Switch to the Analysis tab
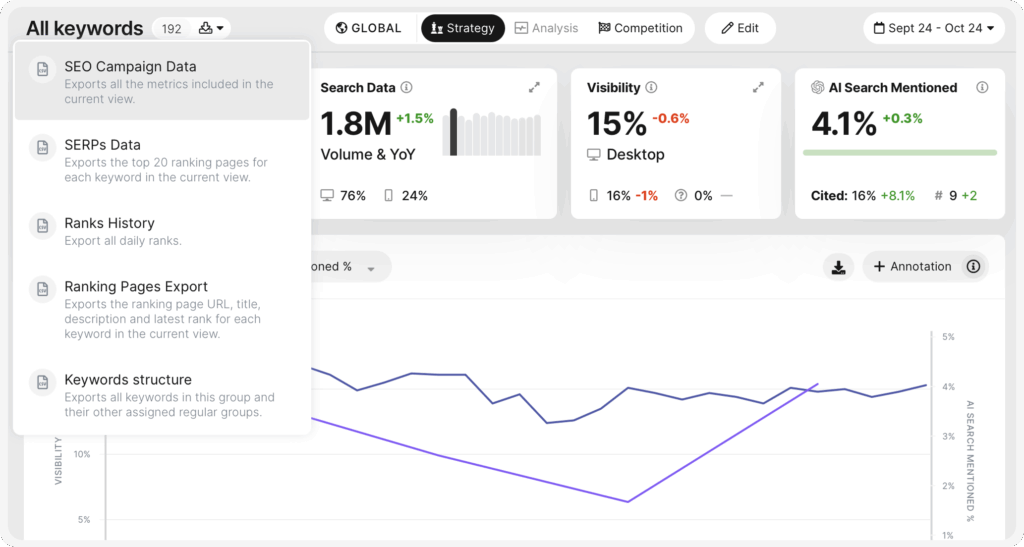The width and height of the screenshot is (1024, 547). [x=547, y=28]
